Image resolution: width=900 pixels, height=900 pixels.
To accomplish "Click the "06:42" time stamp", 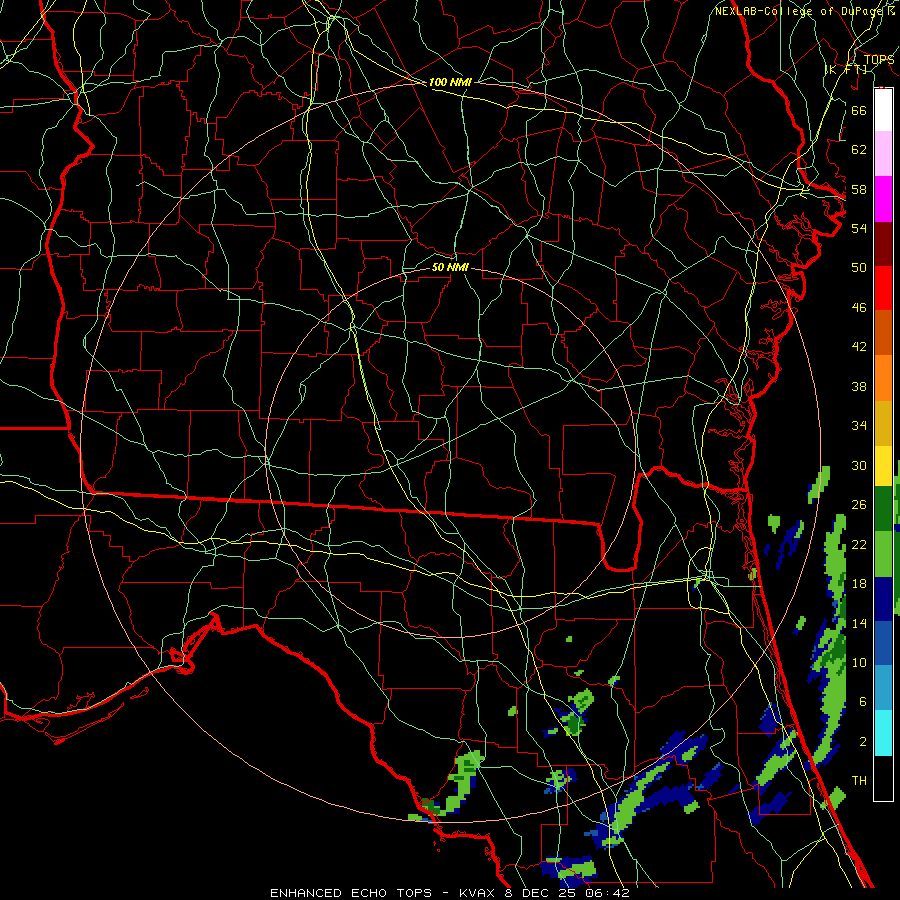I will click(x=610, y=893).
